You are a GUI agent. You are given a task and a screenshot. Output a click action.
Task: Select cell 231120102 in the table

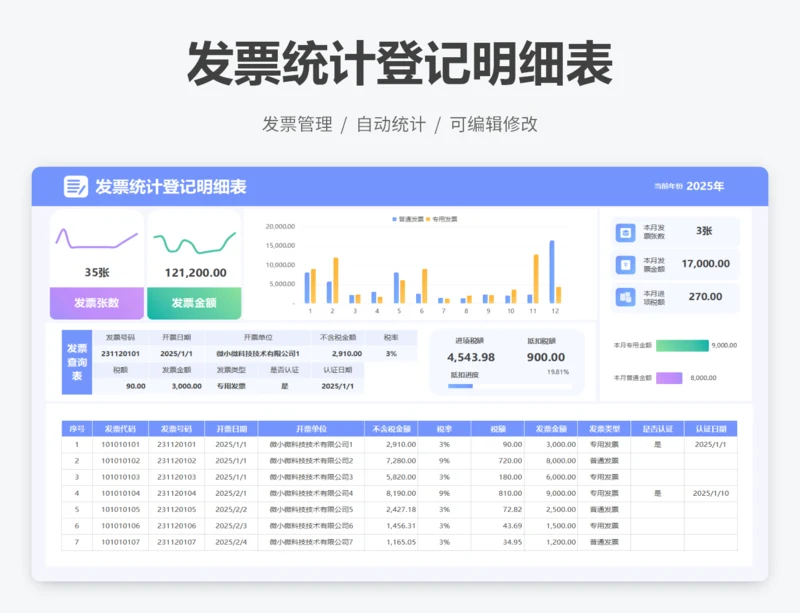(177, 461)
